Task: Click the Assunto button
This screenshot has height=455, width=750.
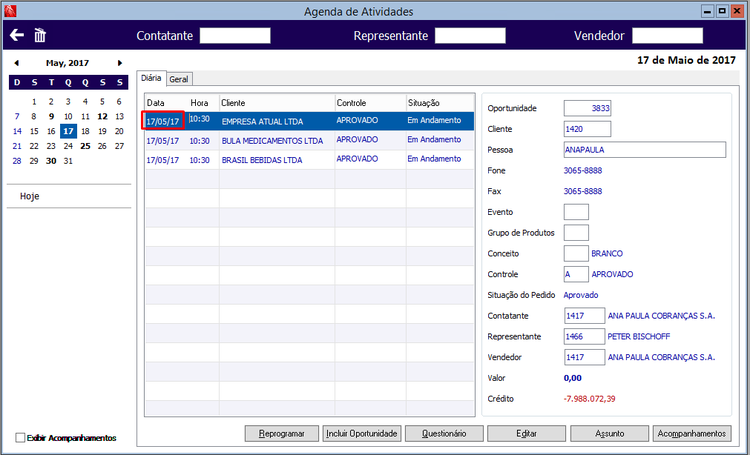Action: pos(609,433)
